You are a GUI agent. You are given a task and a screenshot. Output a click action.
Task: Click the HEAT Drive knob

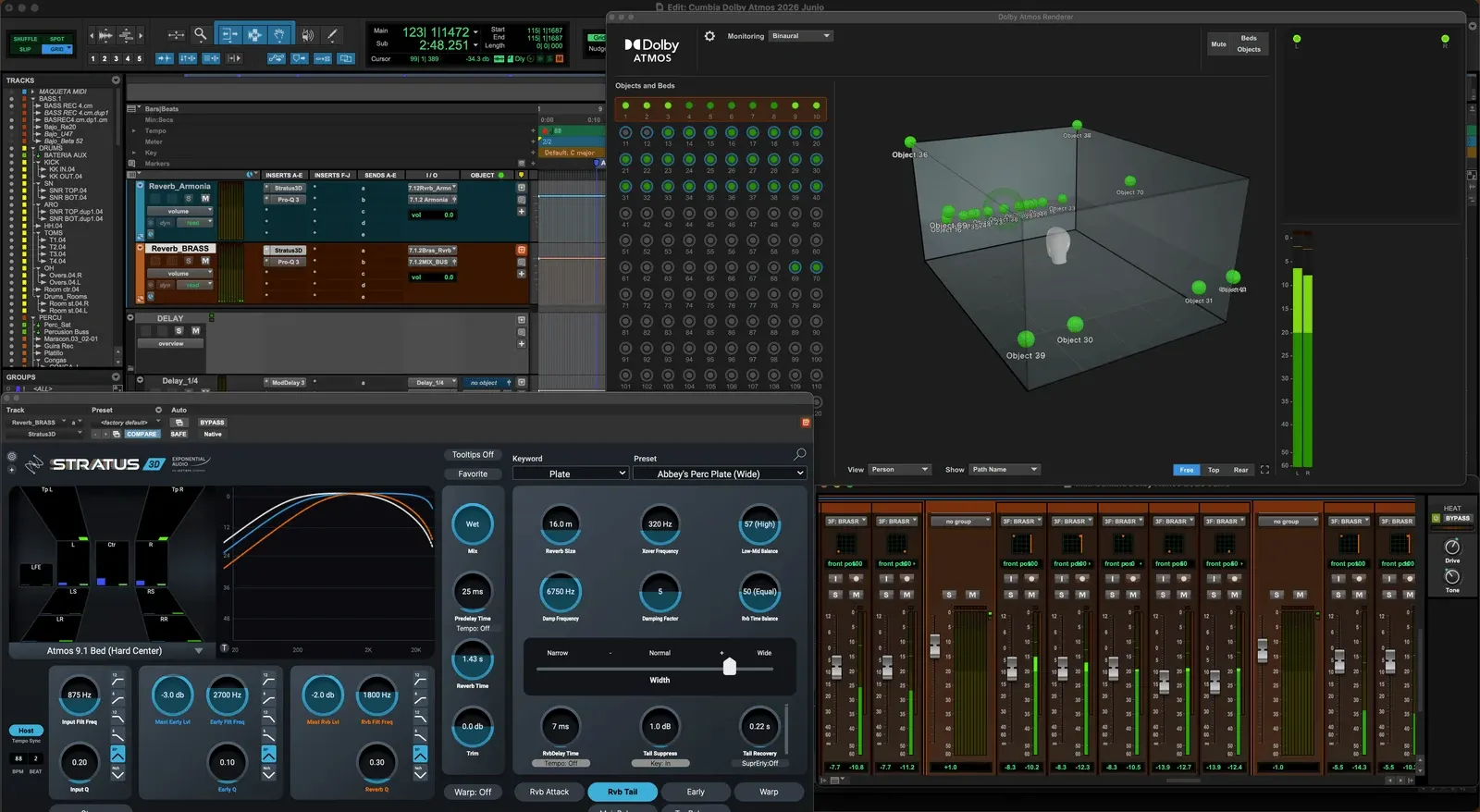pyautogui.click(x=1452, y=547)
